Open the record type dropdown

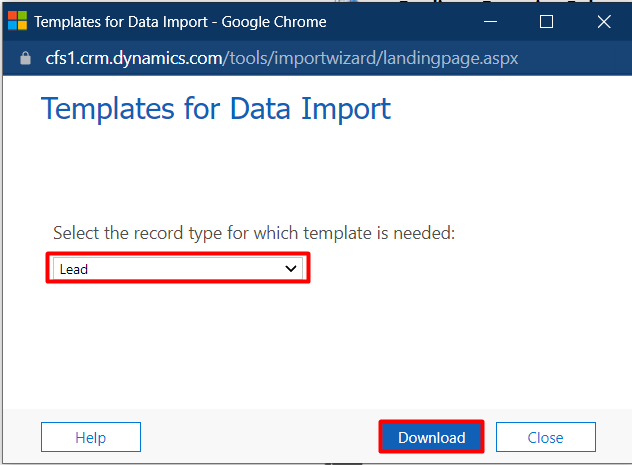pos(178,268)
